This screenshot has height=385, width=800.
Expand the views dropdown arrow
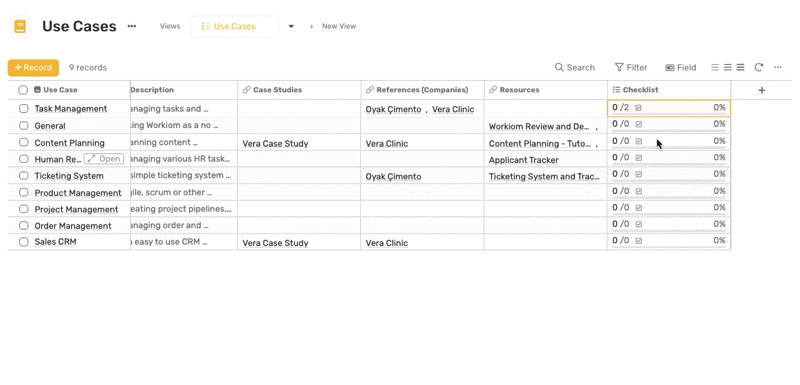point(291,27)
